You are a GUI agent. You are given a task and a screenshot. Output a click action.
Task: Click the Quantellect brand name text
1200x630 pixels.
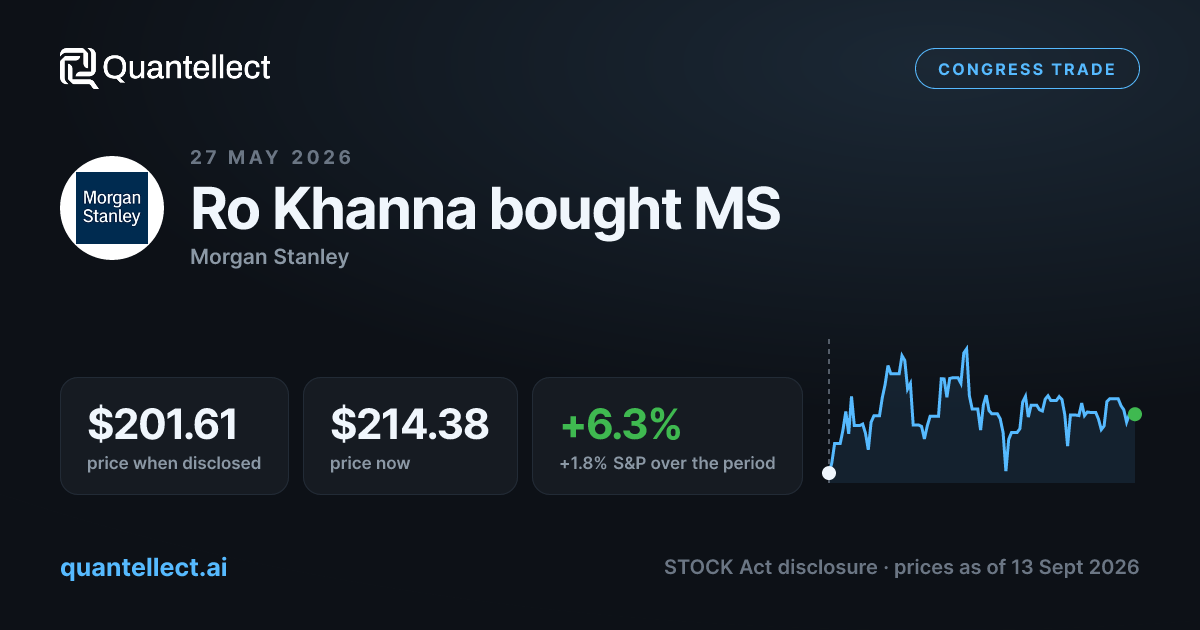coord(187,68)
